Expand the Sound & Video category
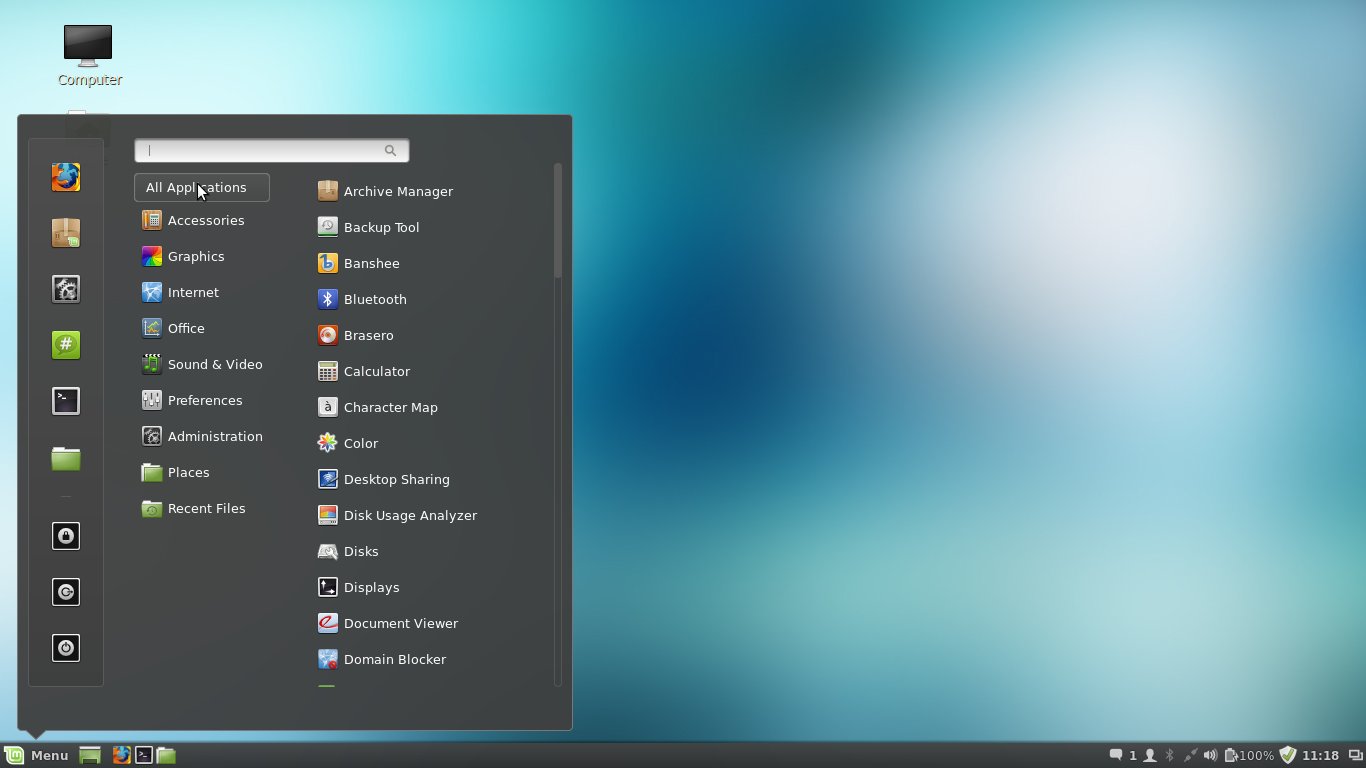Screen dimensions: 1366x768 [x=215, y=364]
